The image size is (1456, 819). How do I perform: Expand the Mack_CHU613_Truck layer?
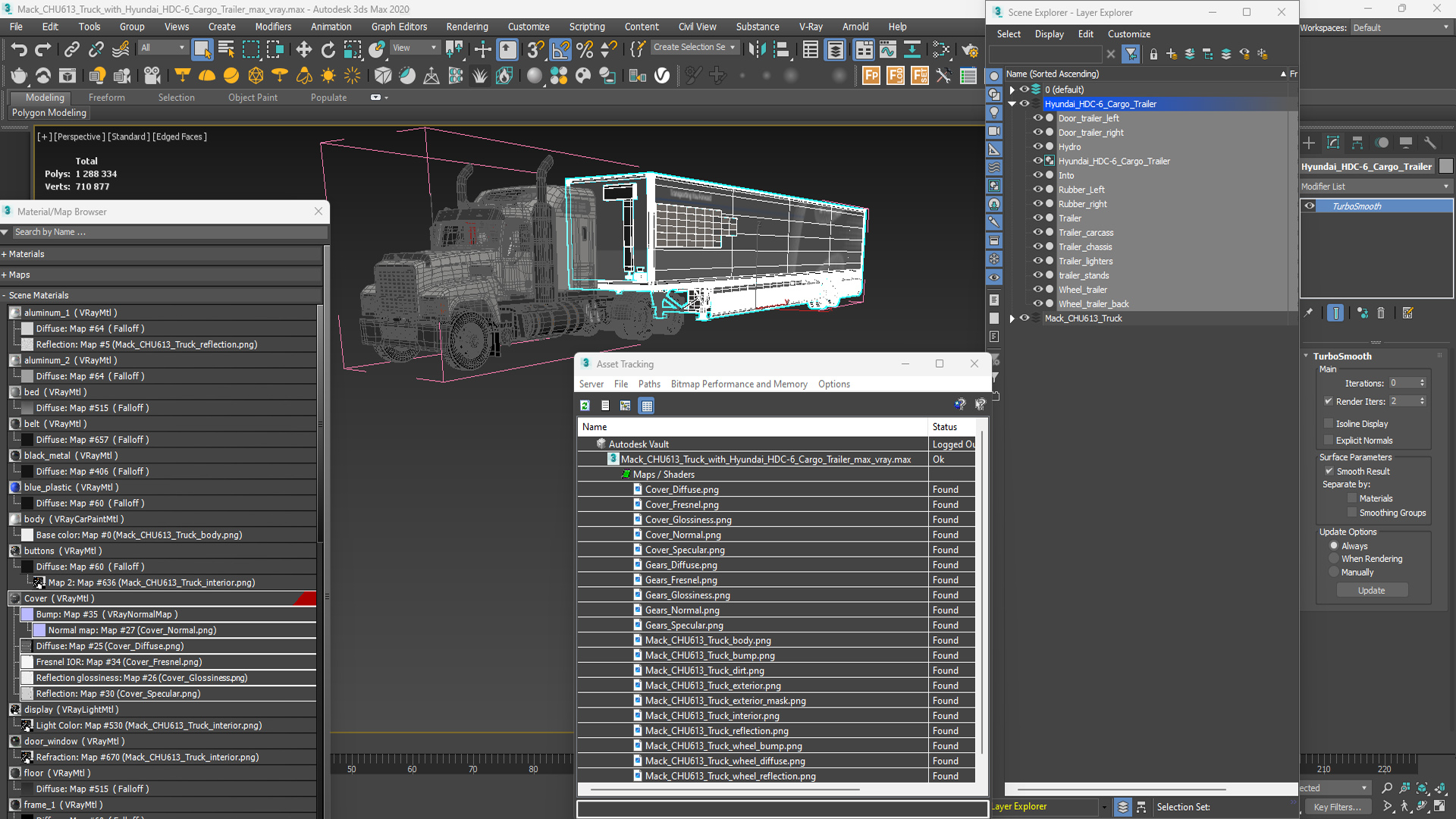pyautogui.click(x=1012, y=318)
